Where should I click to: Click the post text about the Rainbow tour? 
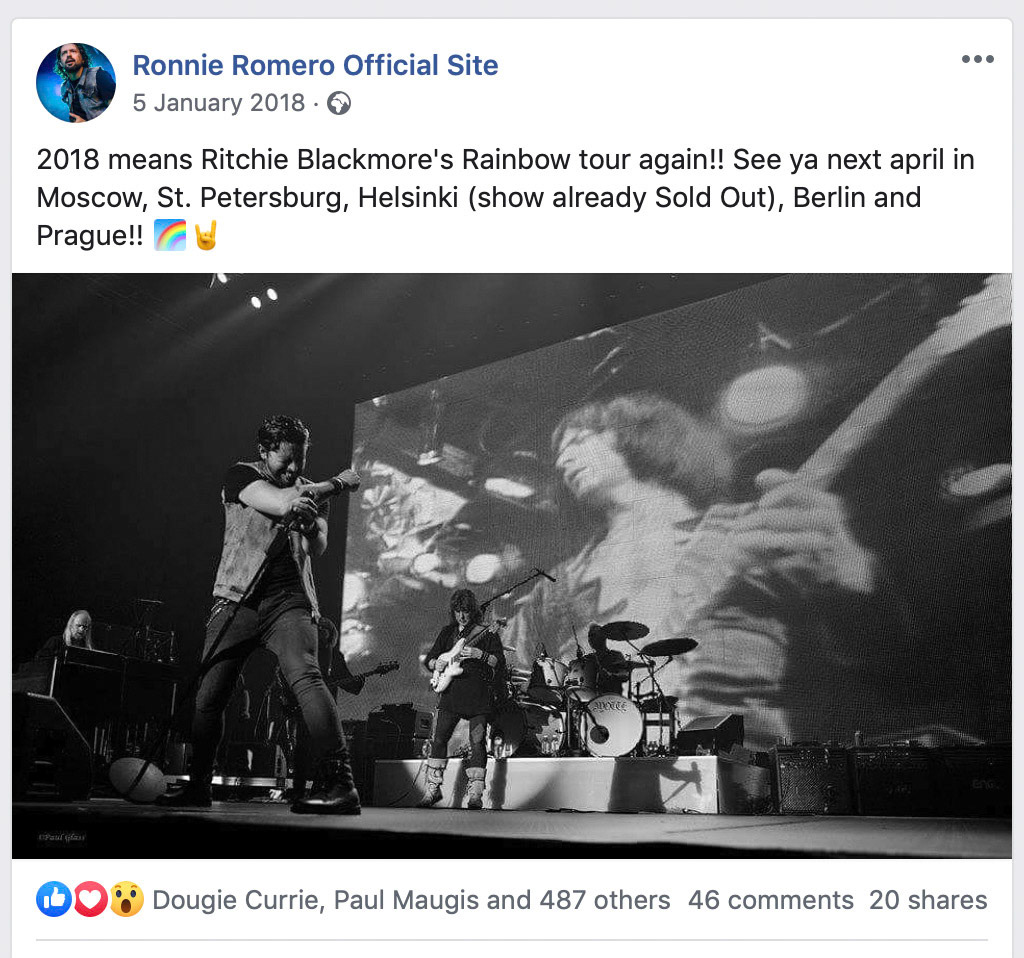point(505,197)
